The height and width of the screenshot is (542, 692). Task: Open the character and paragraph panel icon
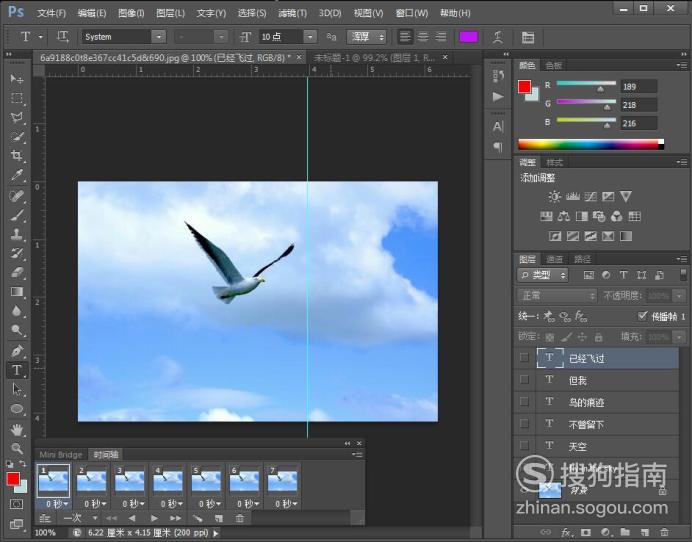(527, 38)
